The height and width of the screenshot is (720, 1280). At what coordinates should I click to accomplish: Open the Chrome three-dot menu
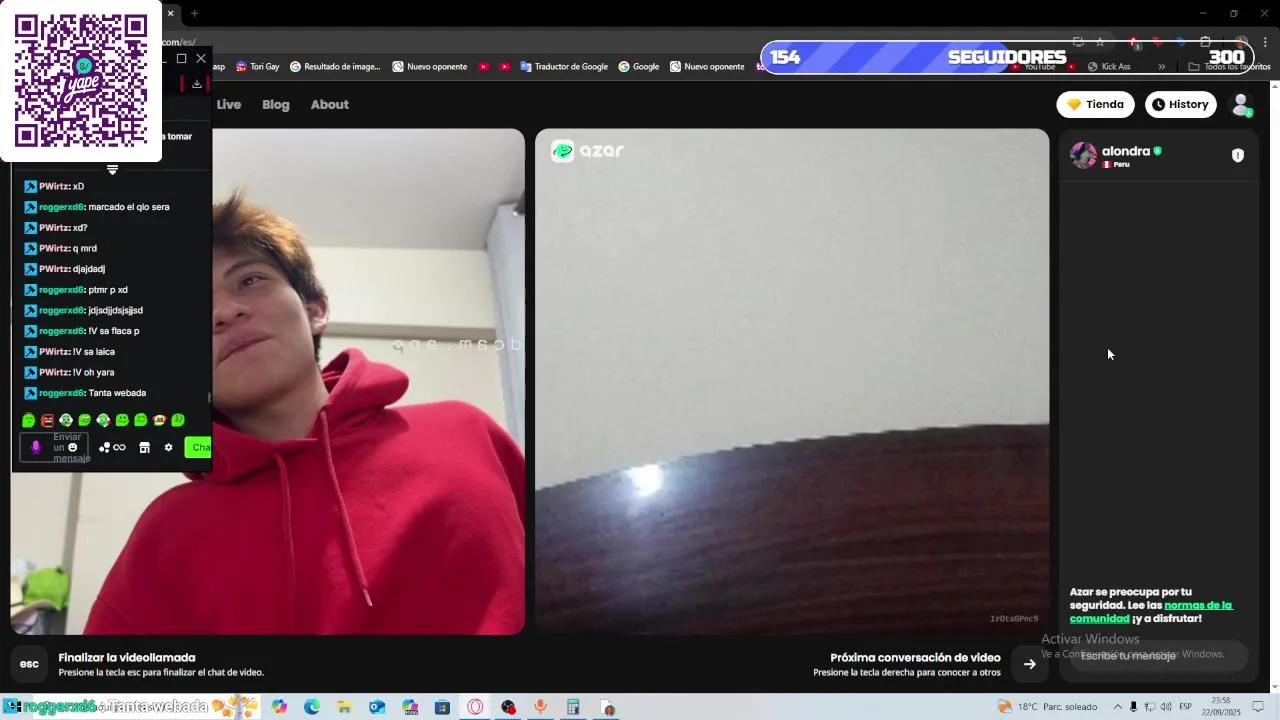point(1266,42)
